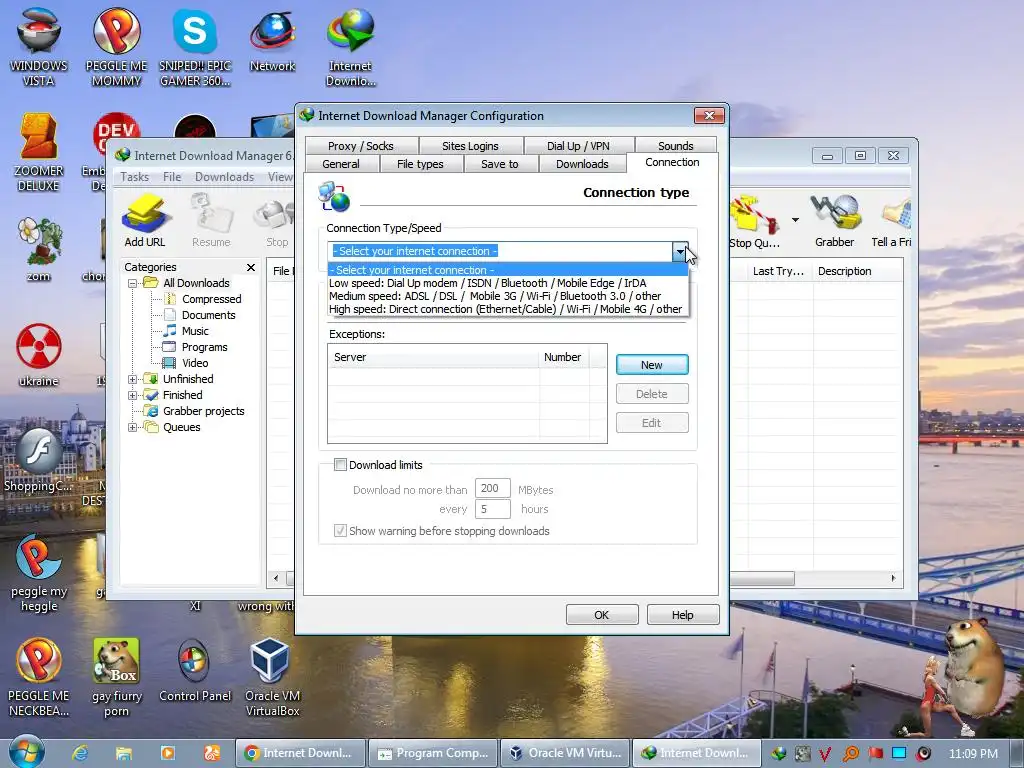Select Medium speed ADSL / DSL option
Viewport: 1024px width, 768px height.
(x=507, y=296)
